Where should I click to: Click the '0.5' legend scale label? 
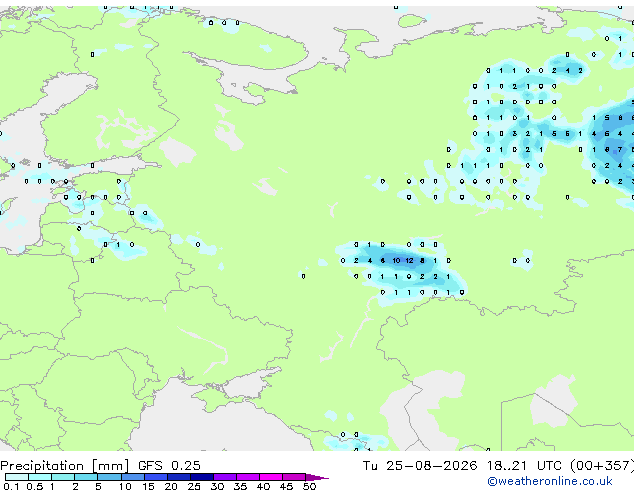[x=34, y=486]
